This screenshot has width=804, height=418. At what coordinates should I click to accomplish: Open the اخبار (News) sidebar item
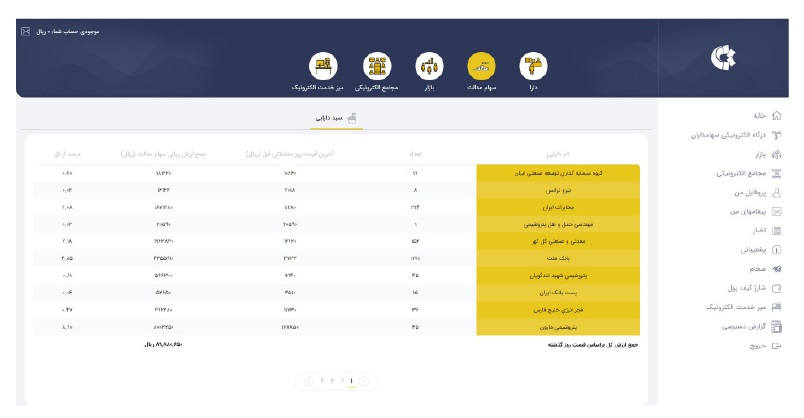[767, 231]
